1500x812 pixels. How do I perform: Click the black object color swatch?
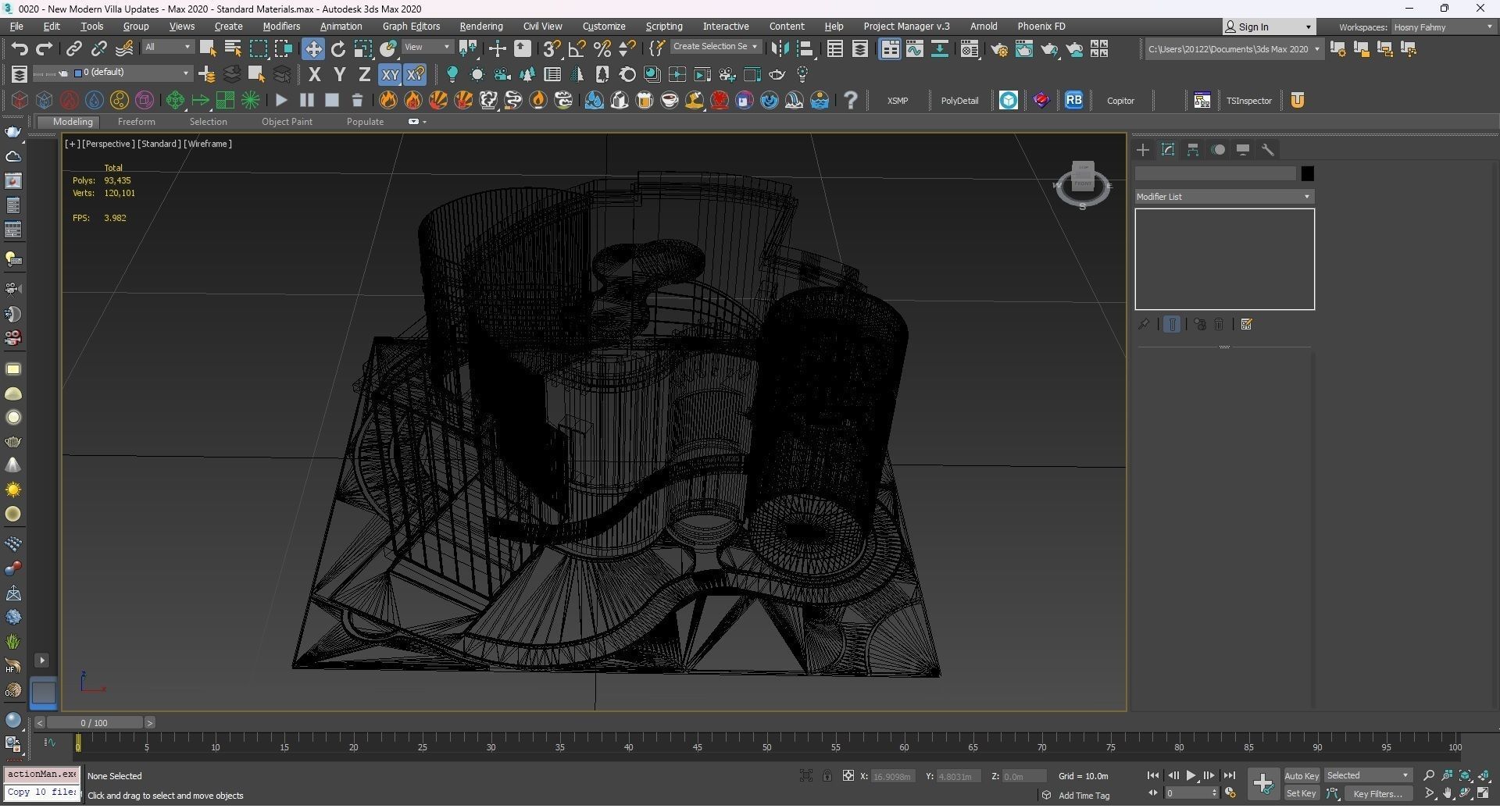point(1307,173)
